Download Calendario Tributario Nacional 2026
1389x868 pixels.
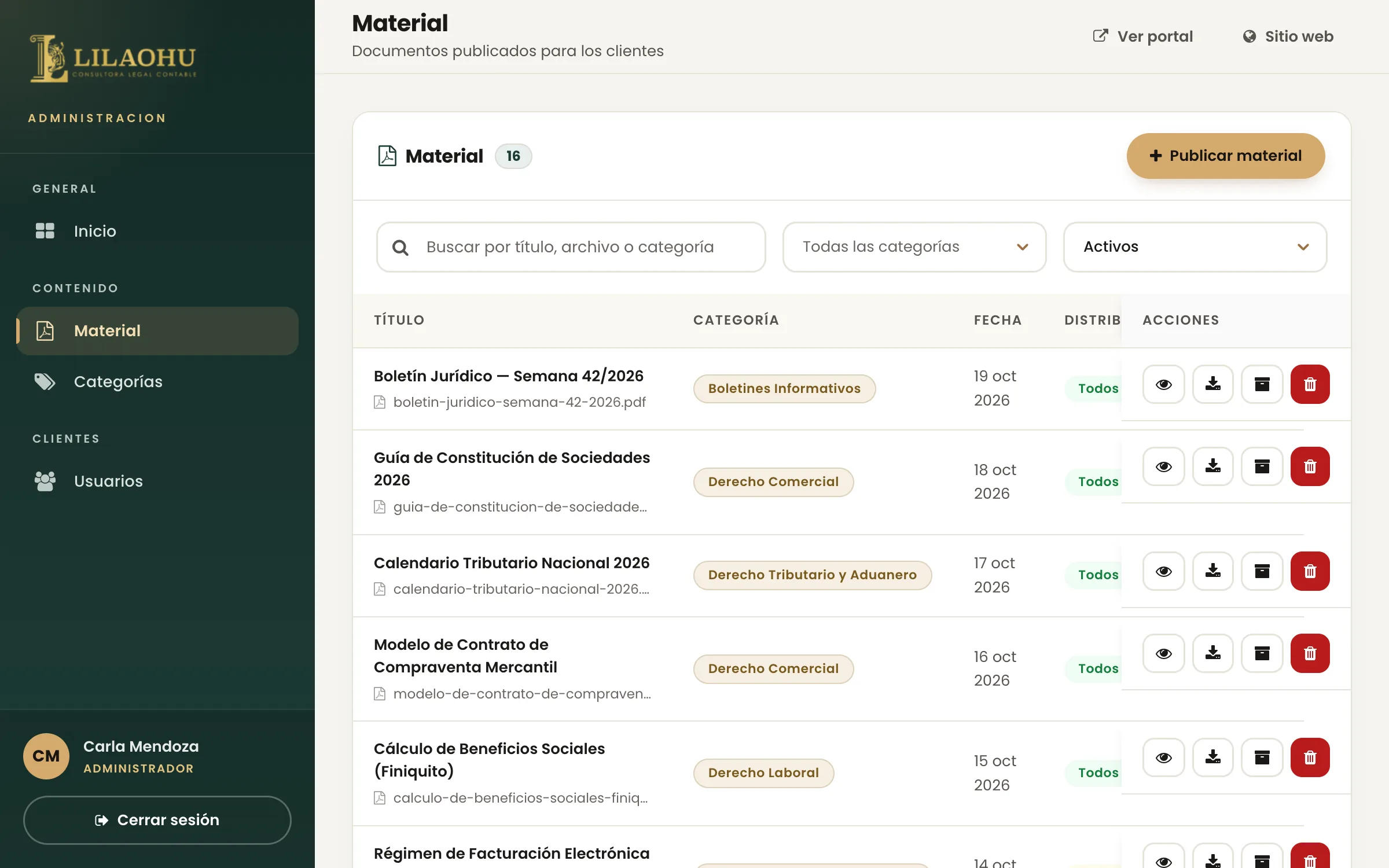click(1213, 571)
